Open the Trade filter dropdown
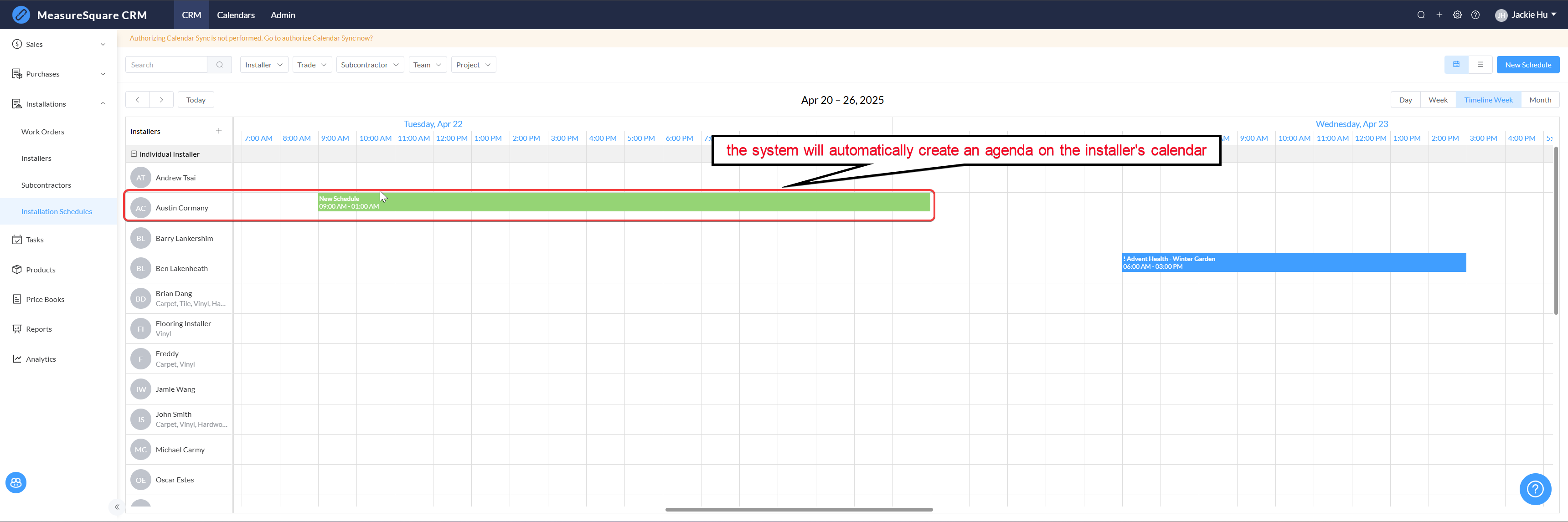 [312, 65]
